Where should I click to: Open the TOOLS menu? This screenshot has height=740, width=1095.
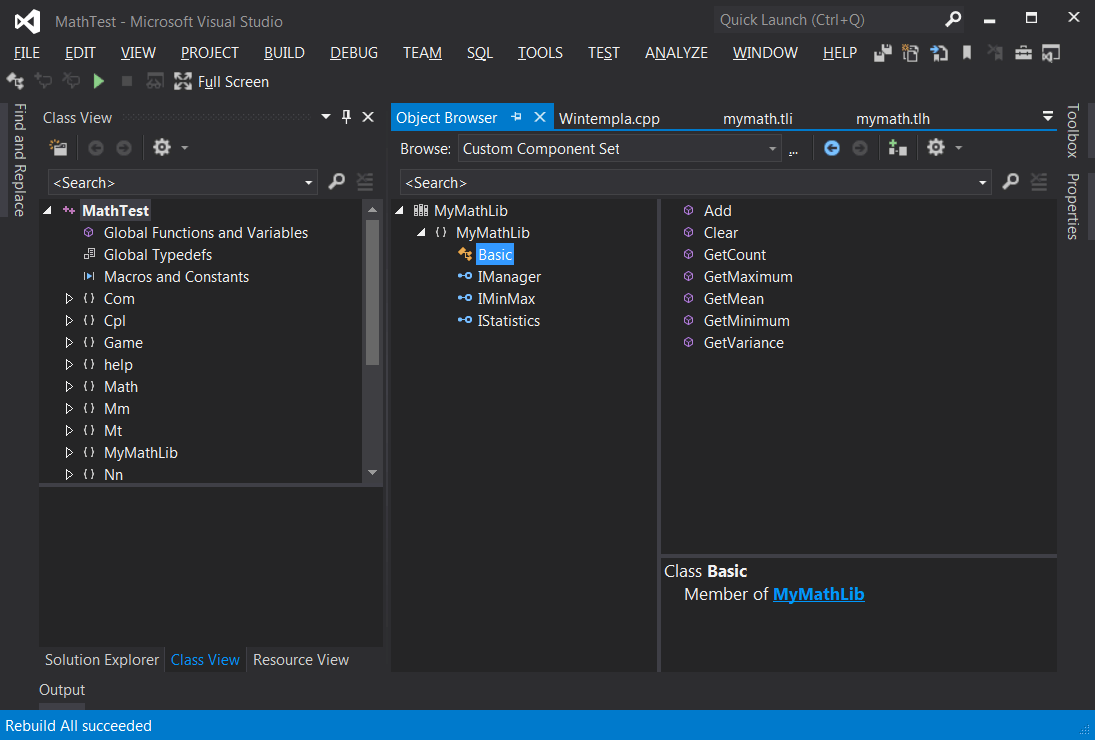point(540,52)
